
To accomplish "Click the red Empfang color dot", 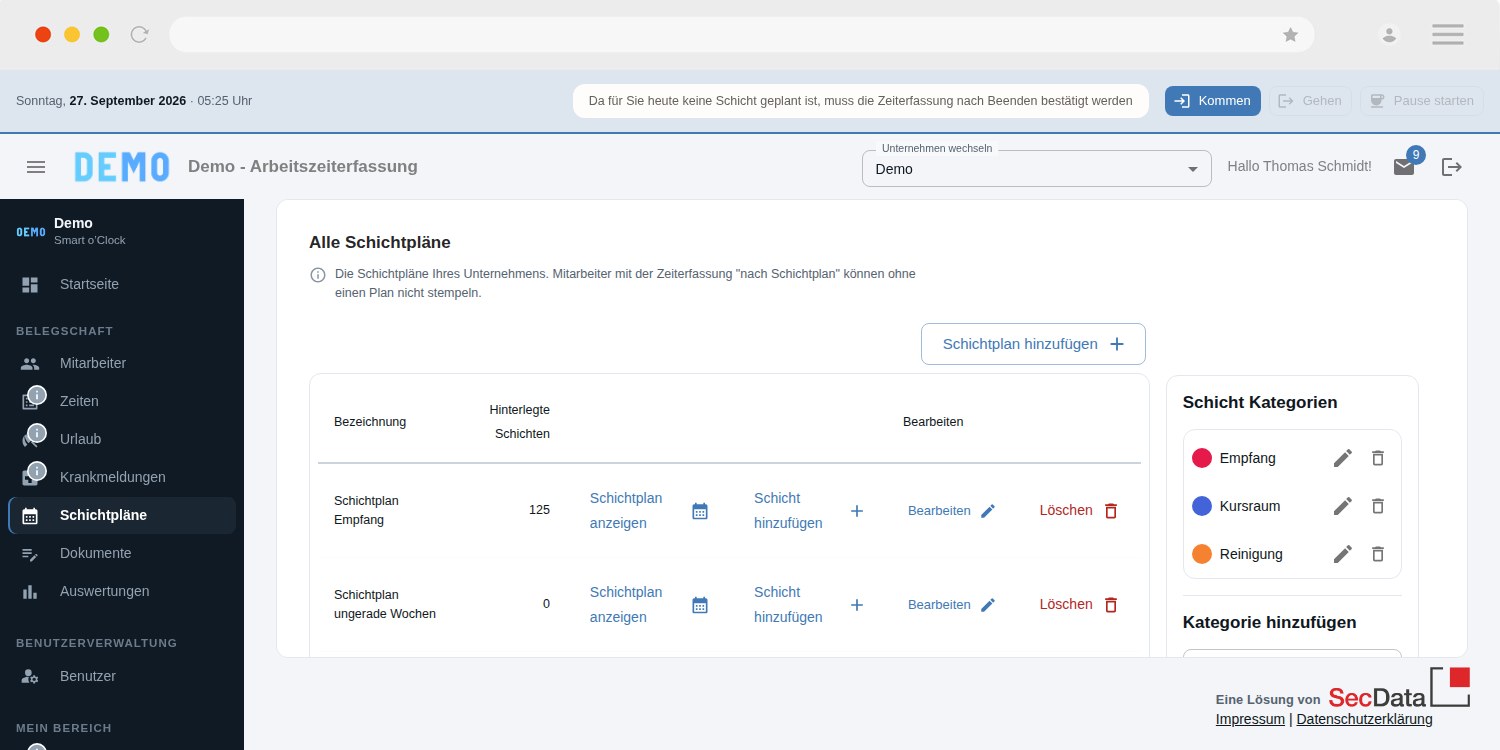I will (1202, 458).
